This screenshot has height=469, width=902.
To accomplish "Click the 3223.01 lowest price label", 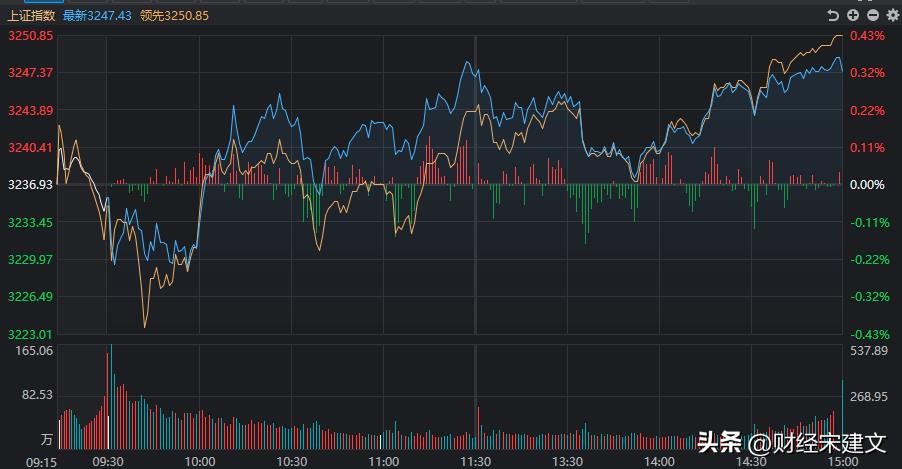I will [31, 334].
